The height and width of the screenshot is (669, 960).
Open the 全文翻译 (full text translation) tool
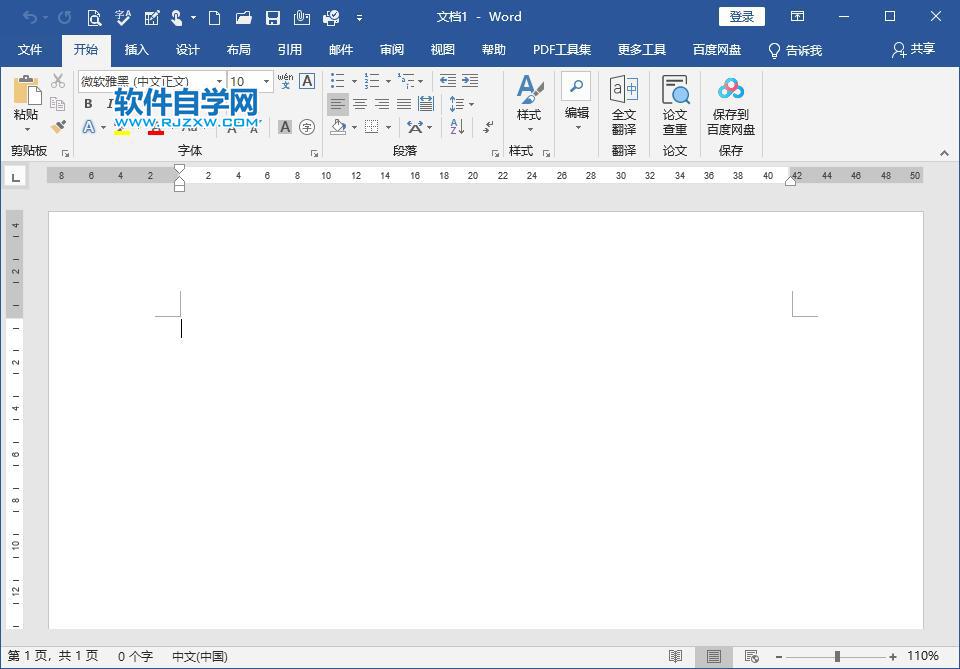[623, 107]
